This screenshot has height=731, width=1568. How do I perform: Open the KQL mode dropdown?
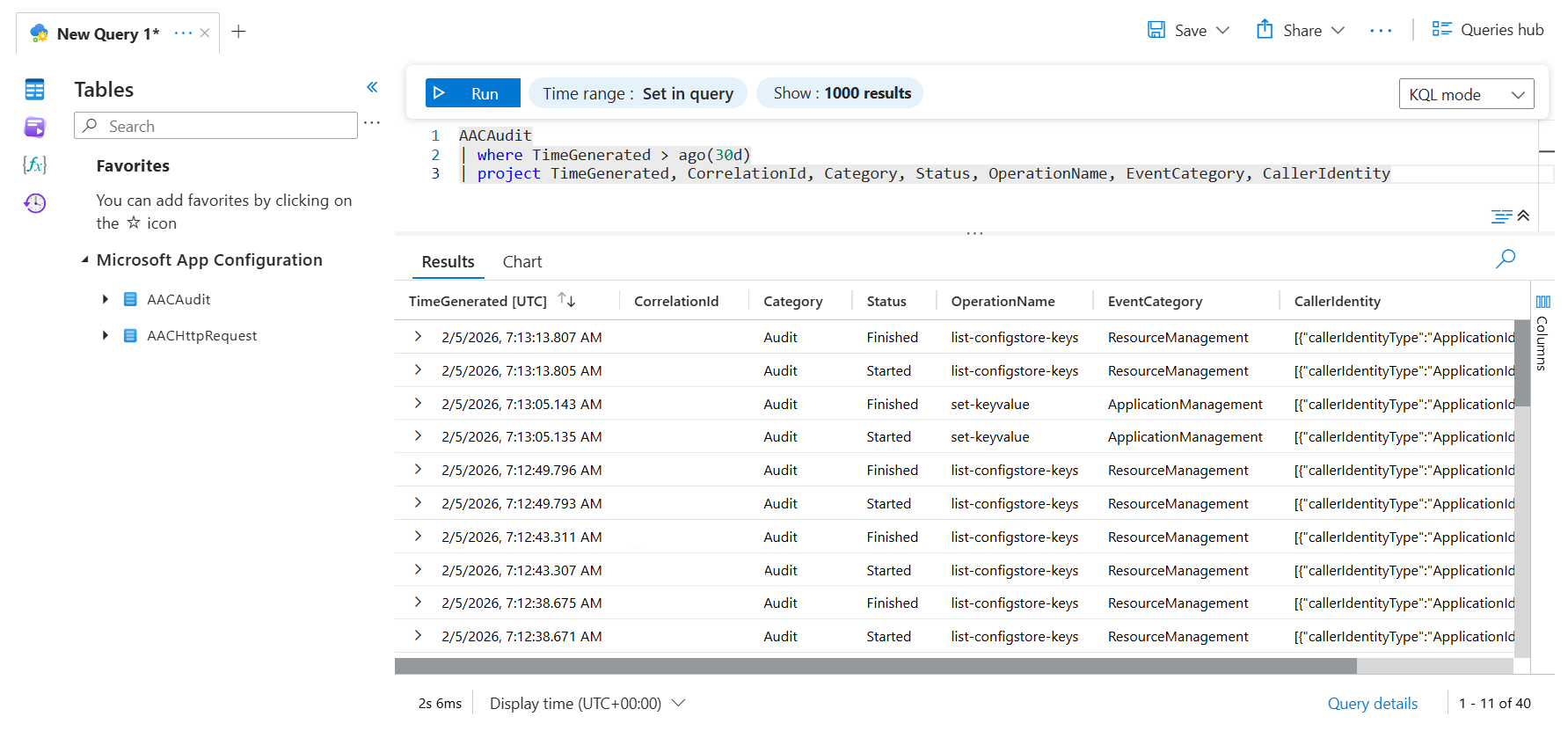1466,94
